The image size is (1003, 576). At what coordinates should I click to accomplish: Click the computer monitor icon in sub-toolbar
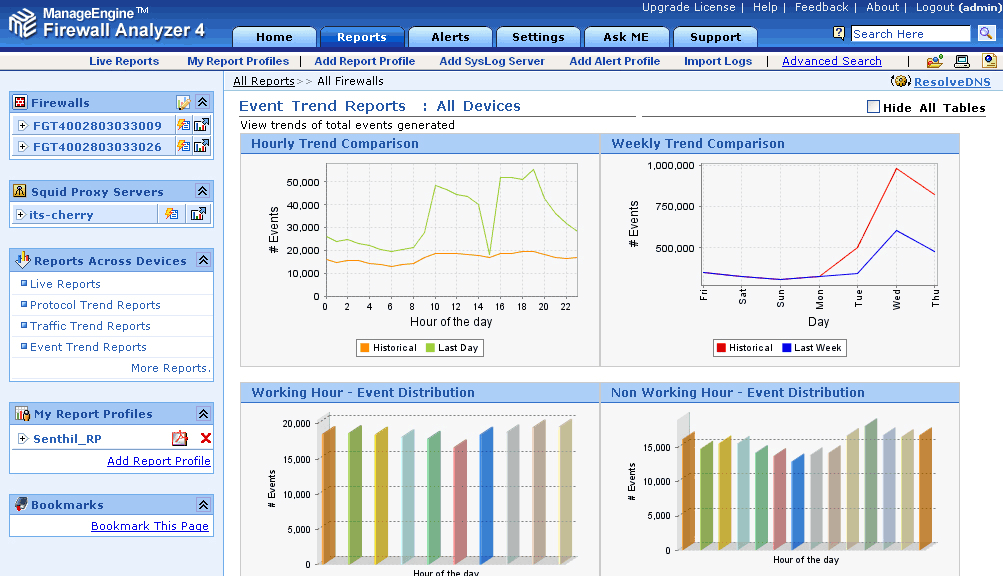(x=961, y=61)
